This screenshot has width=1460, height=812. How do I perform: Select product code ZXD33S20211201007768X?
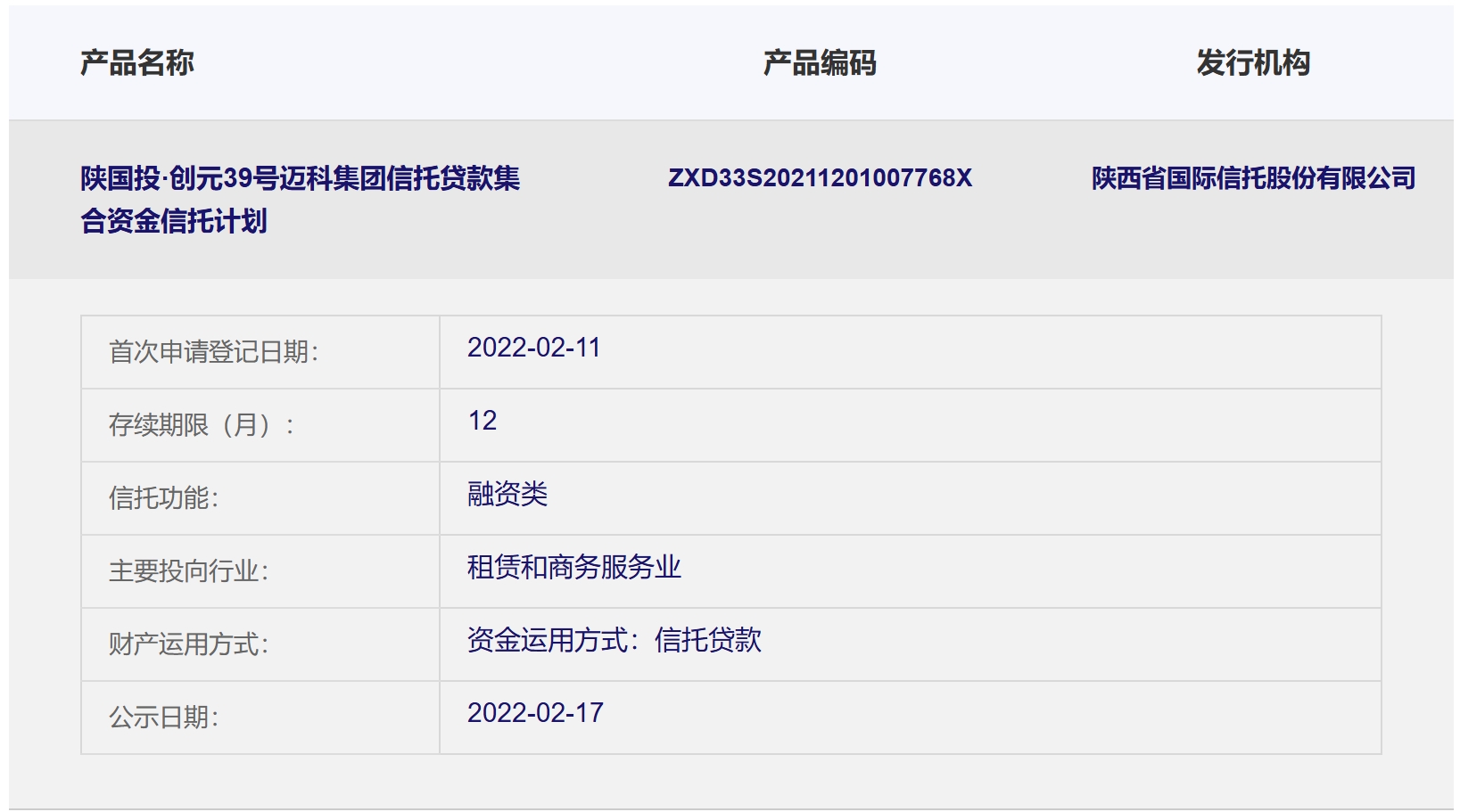[820, 178]
